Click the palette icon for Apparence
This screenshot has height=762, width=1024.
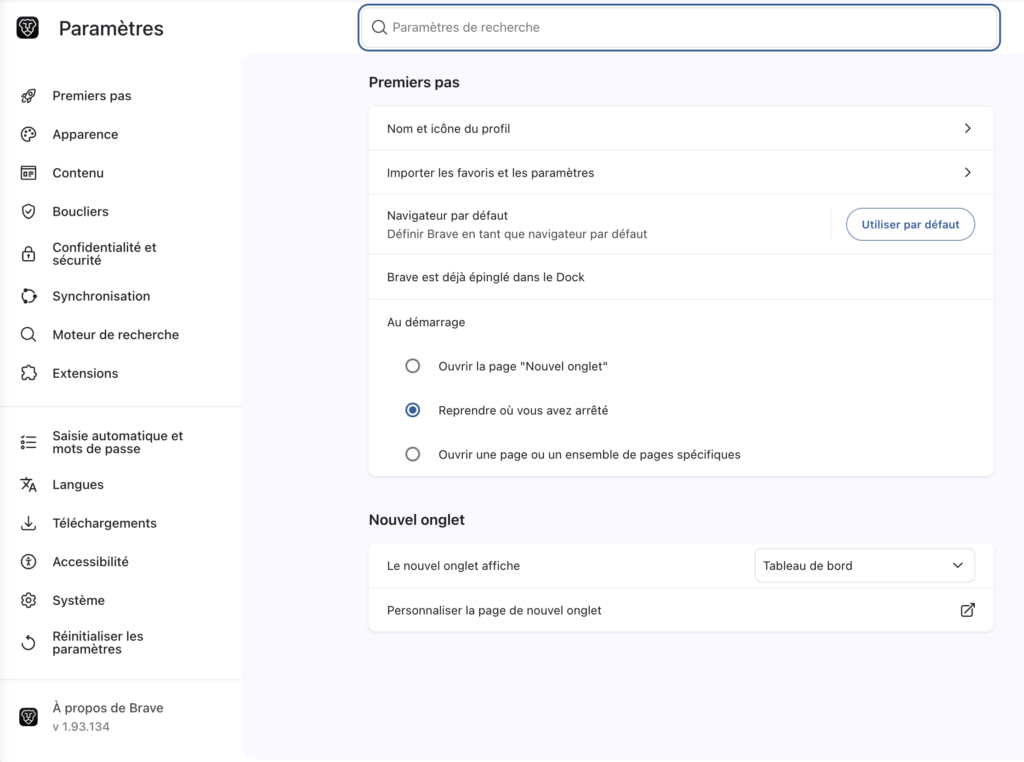click(x=29, y=135)
